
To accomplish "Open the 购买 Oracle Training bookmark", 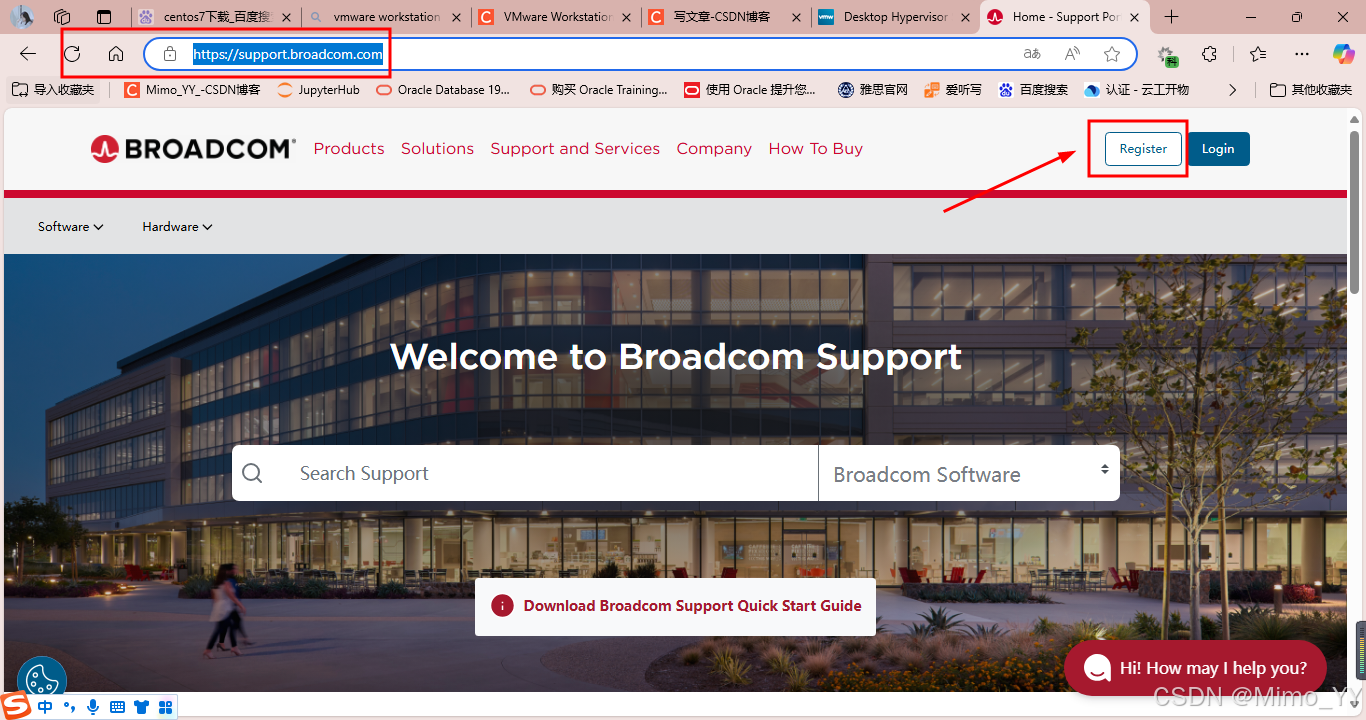I will (599, 90).
